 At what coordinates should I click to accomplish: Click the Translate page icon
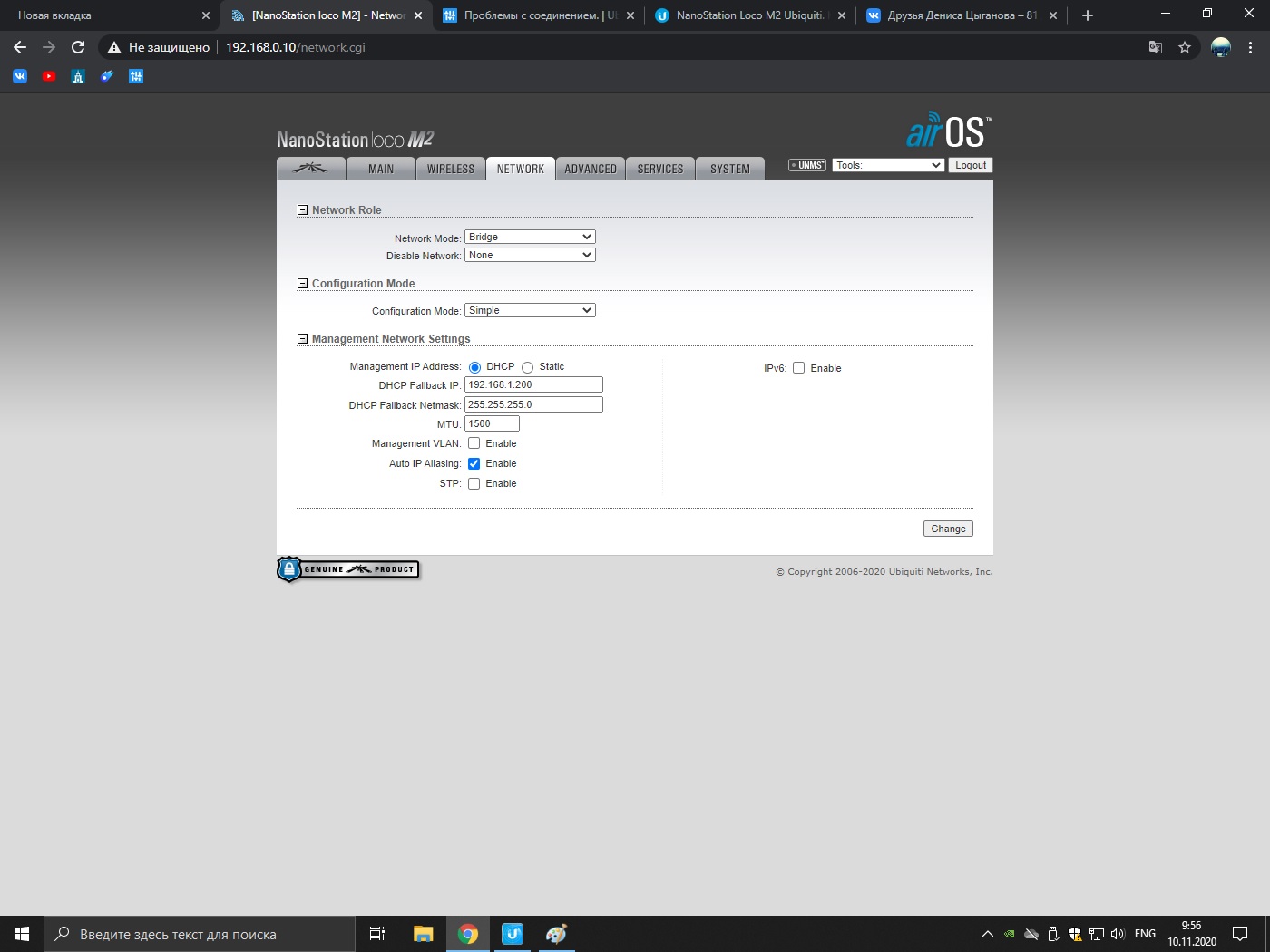click(1156, 47)
